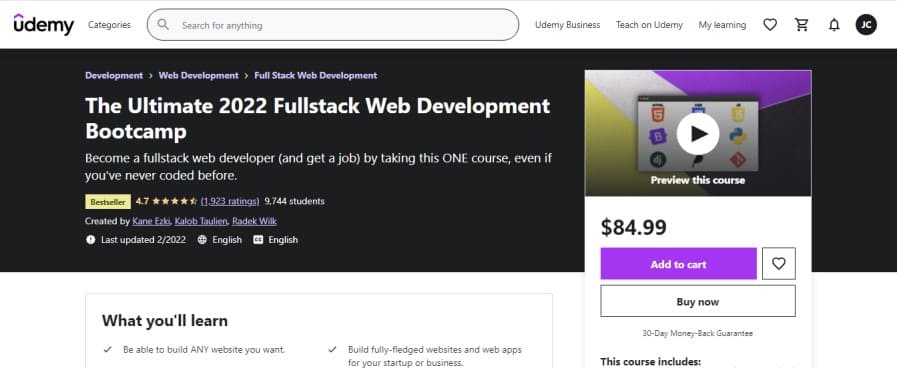Screen dimensions: 897x368
Task: Open instructor Radek Wilk profile
Action: pyautogui.click(x=255, y=221)
